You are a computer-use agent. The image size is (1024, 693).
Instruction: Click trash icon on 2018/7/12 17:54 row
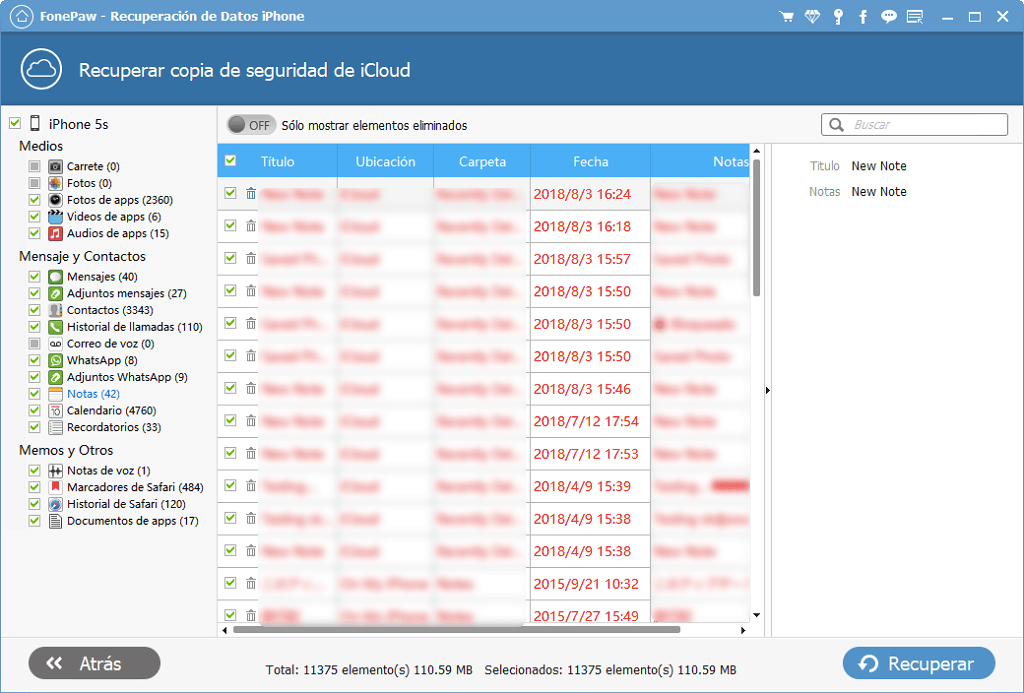click(x=251, y=421)
